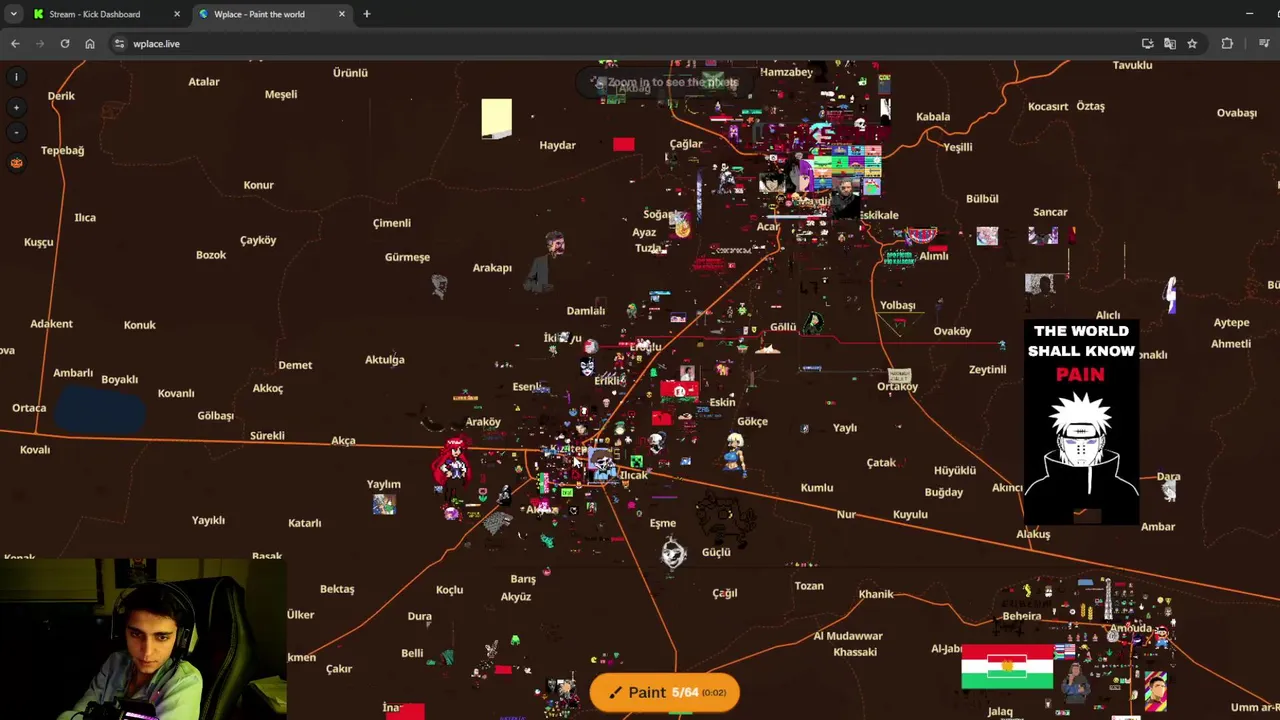The width and height of the screenshot is (1280, 720).
Task: Click the pale yellow square artwork
Action: (496, 117)
